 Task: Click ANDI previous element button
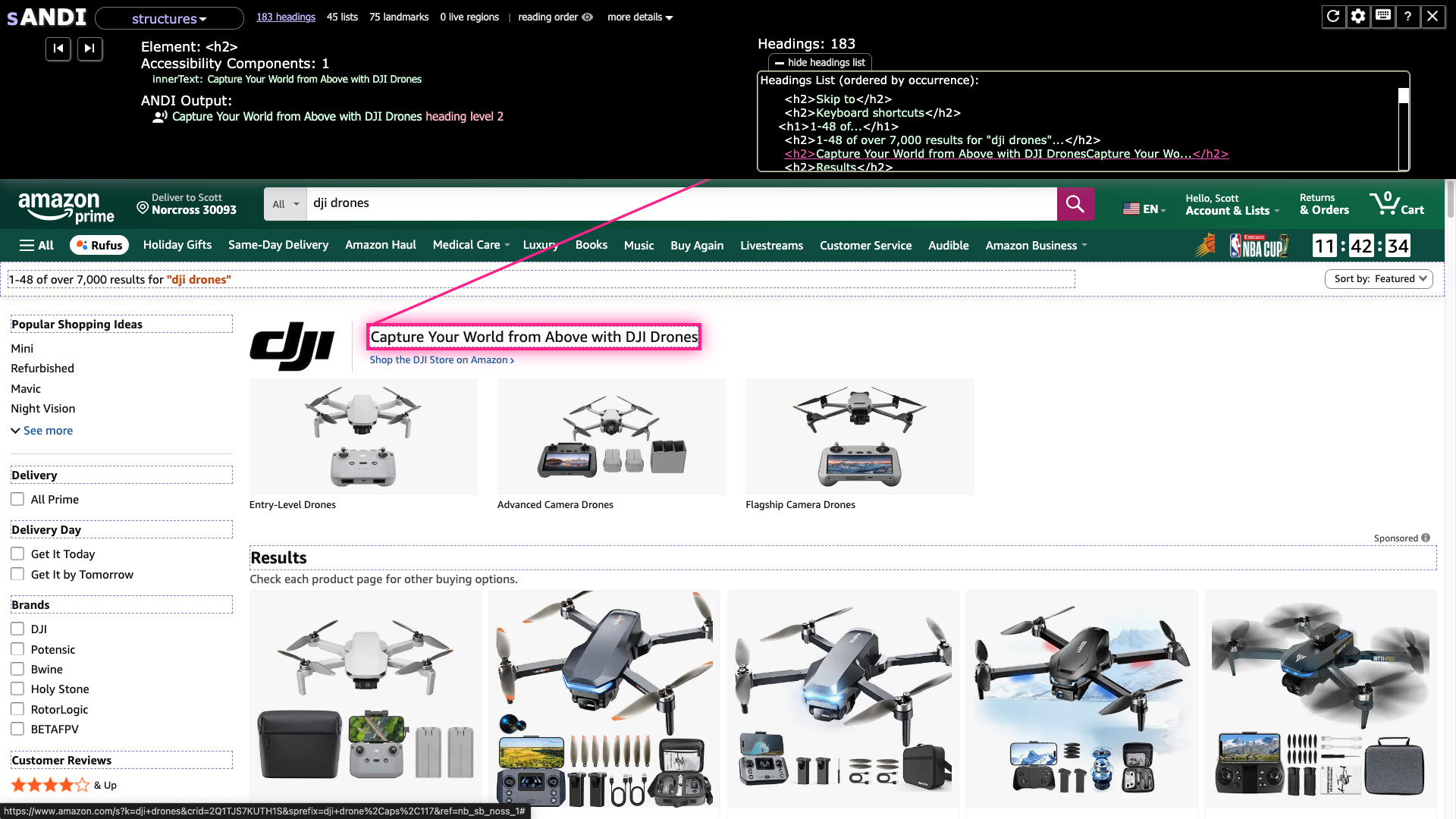pyautogui.click(x=58, y=49)
